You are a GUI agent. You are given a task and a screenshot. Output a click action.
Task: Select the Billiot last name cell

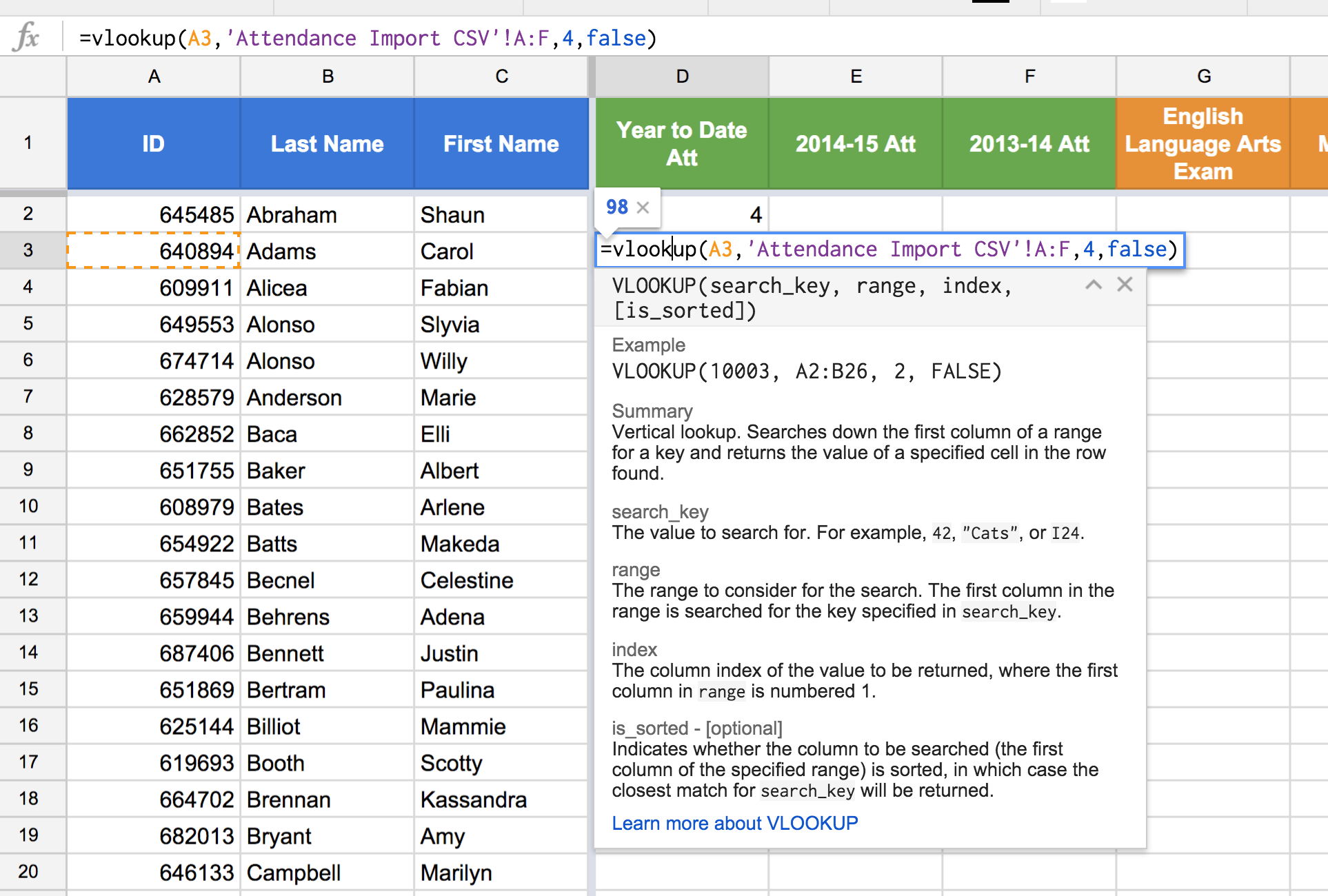(328, 726)
